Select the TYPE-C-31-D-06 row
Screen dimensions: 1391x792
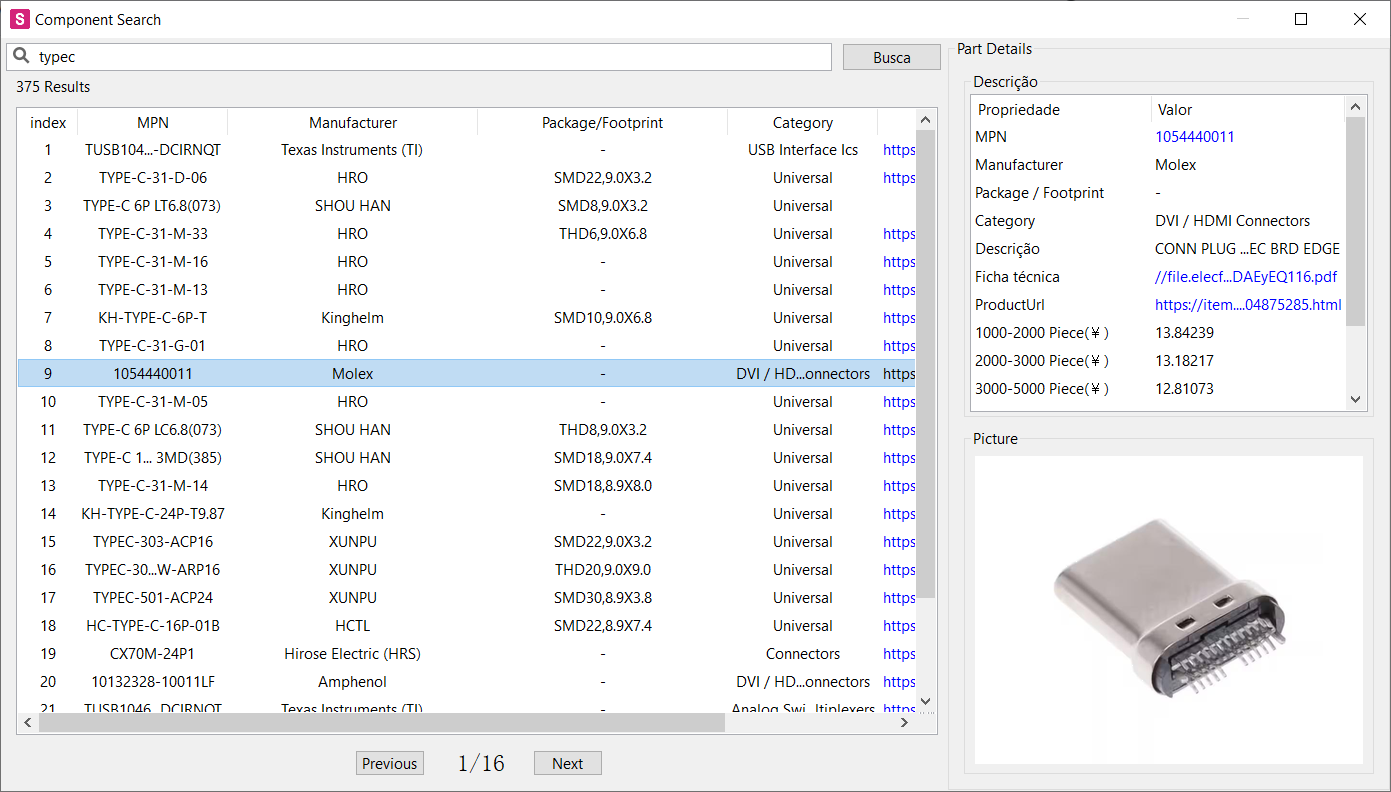tap(466, 178)
